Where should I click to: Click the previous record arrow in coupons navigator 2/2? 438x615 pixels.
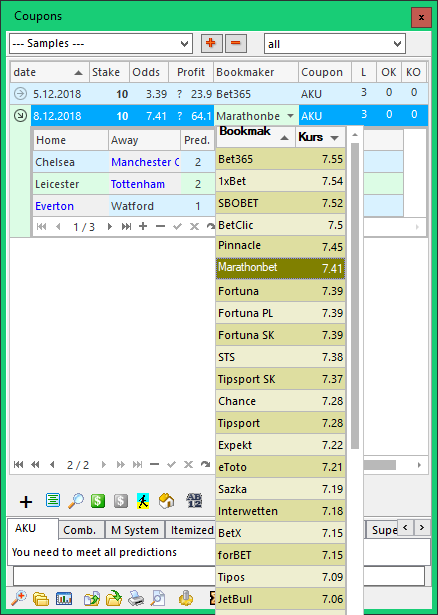(x=52, y=465)
